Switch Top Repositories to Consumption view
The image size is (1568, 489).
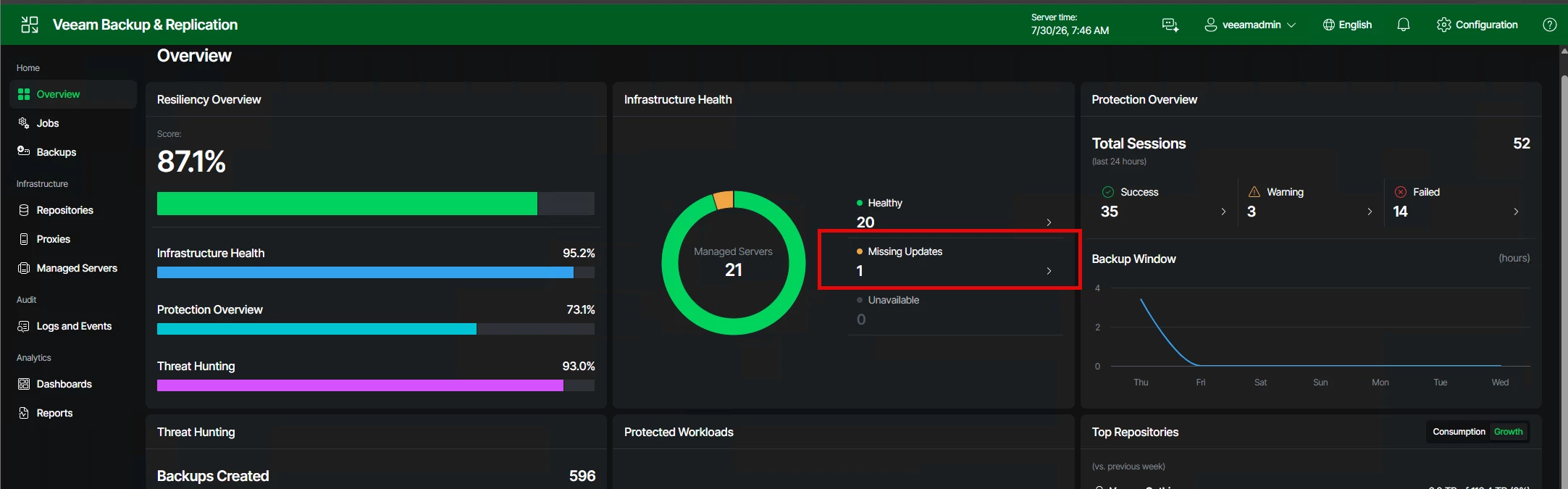pos(1459,432)
